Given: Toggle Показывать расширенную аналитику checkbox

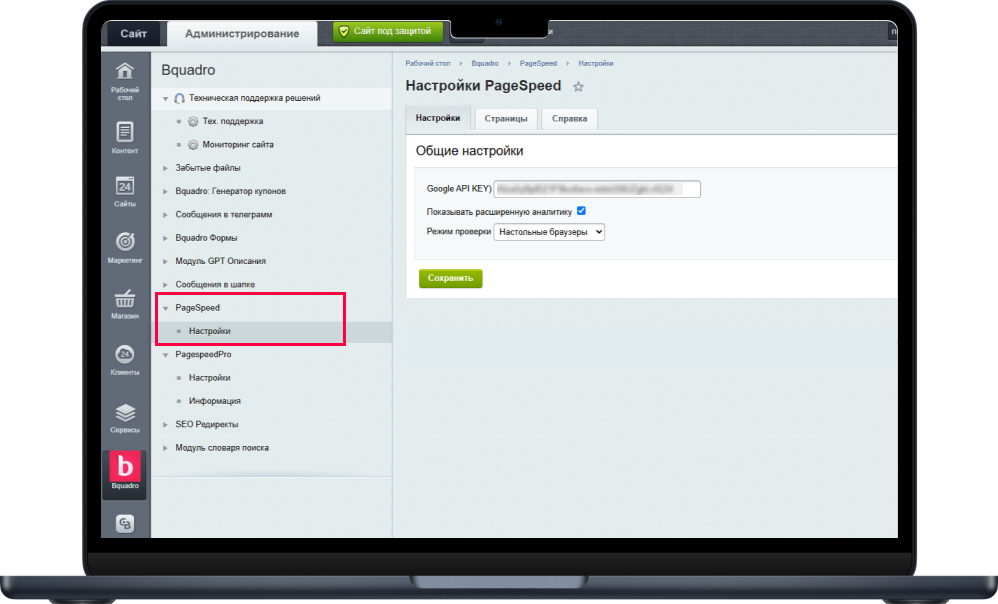Looking at the screenshot, I should coord(581,211).
